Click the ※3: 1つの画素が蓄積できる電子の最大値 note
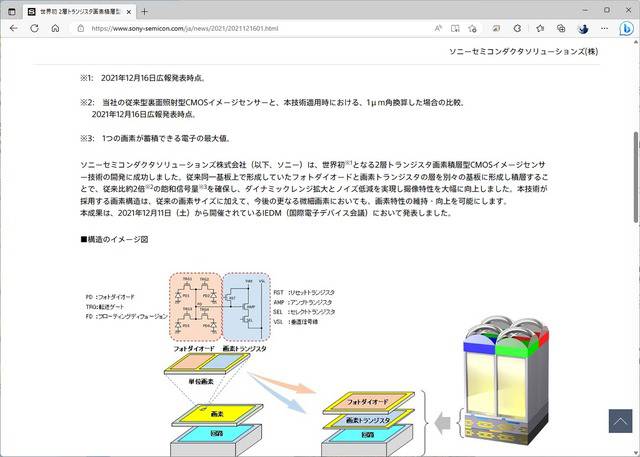This screenshot has height=457, width=640. (156, 139)
